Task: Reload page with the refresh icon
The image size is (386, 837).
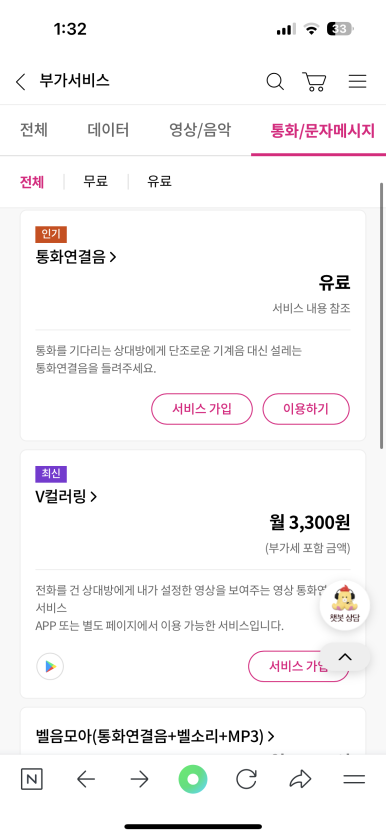Action: [x=246, y=780]
